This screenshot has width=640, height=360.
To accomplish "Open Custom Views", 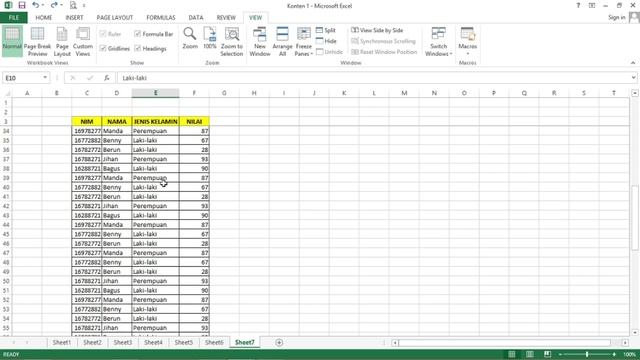I will click(83, 41).
